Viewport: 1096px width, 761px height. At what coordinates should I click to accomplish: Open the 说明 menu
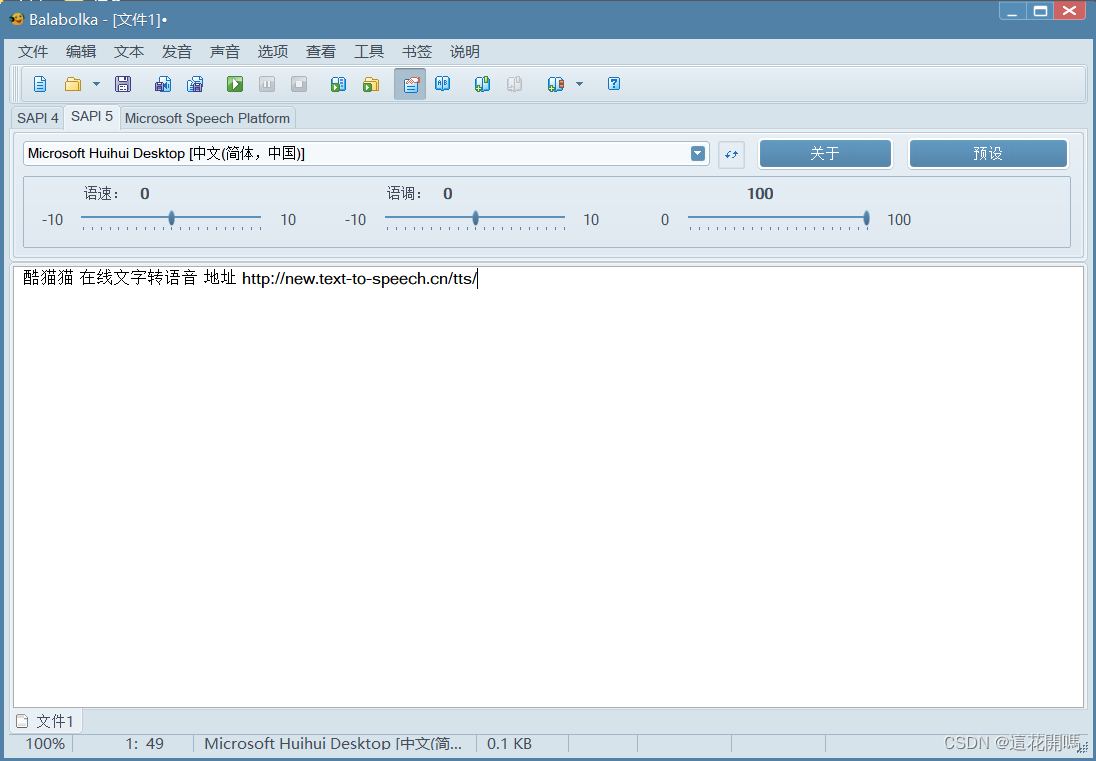(x=465, y=52)
